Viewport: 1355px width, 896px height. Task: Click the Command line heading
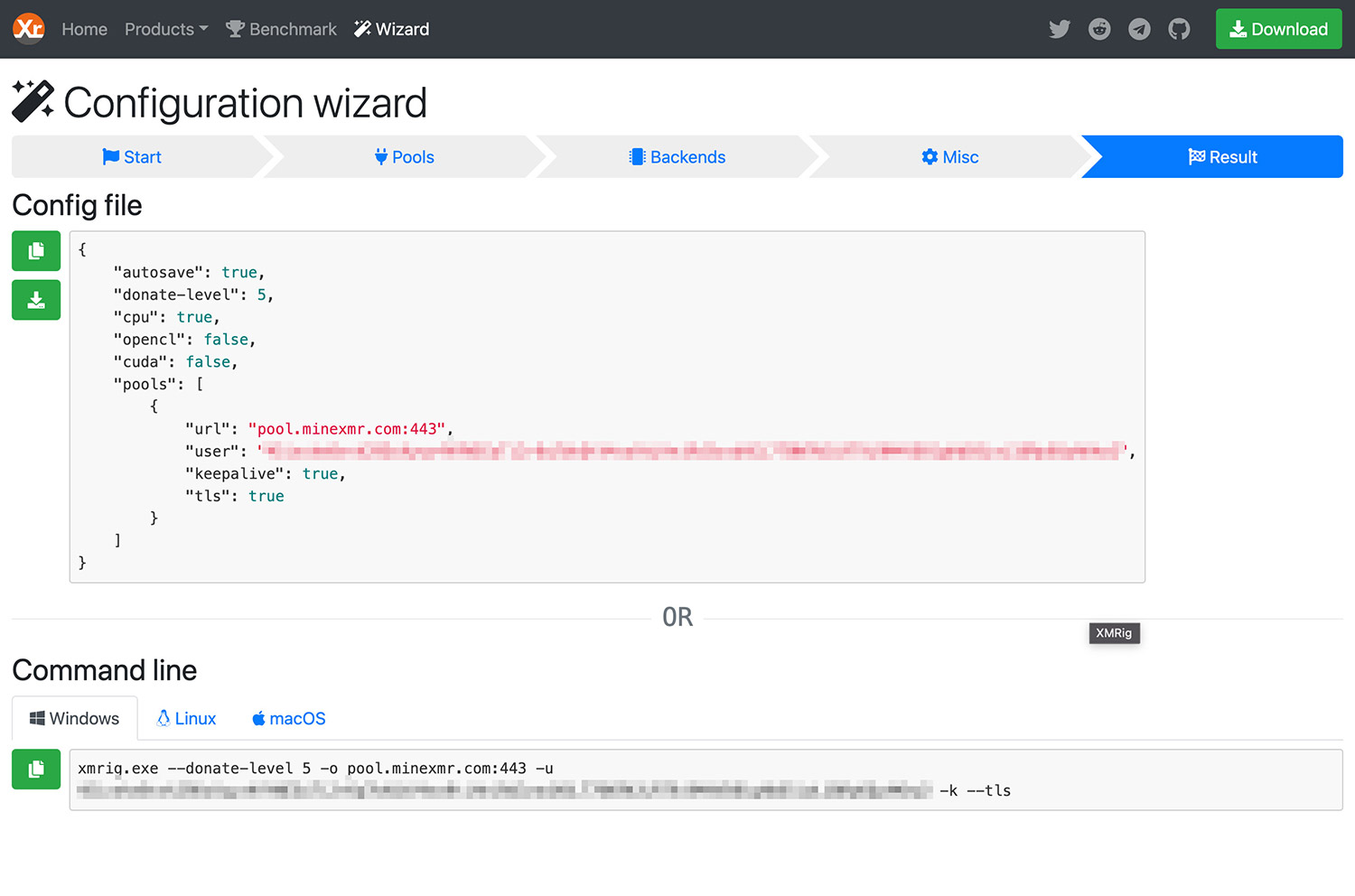(105, 670)
